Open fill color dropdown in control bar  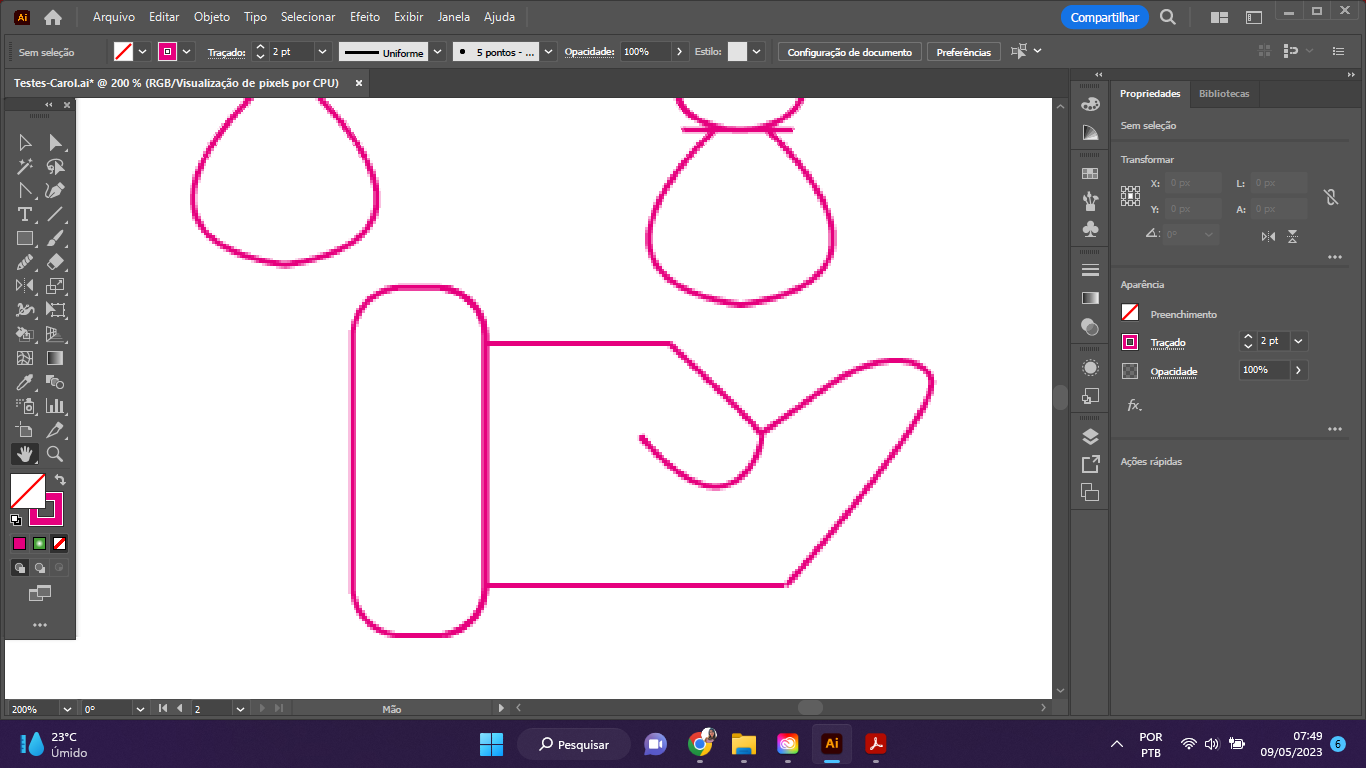143,51
